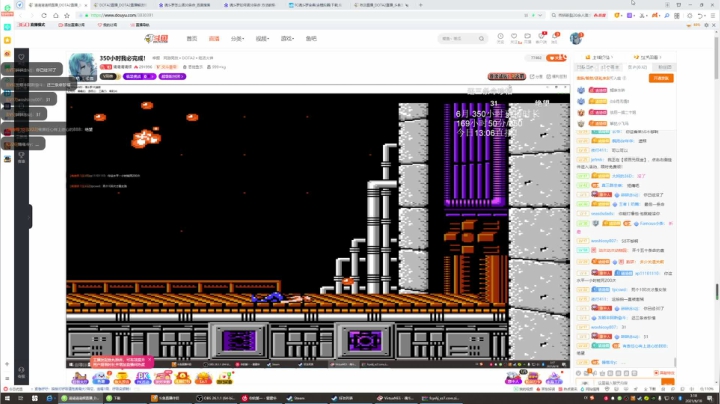Open the last tab in the chat panel

point(665,67)
